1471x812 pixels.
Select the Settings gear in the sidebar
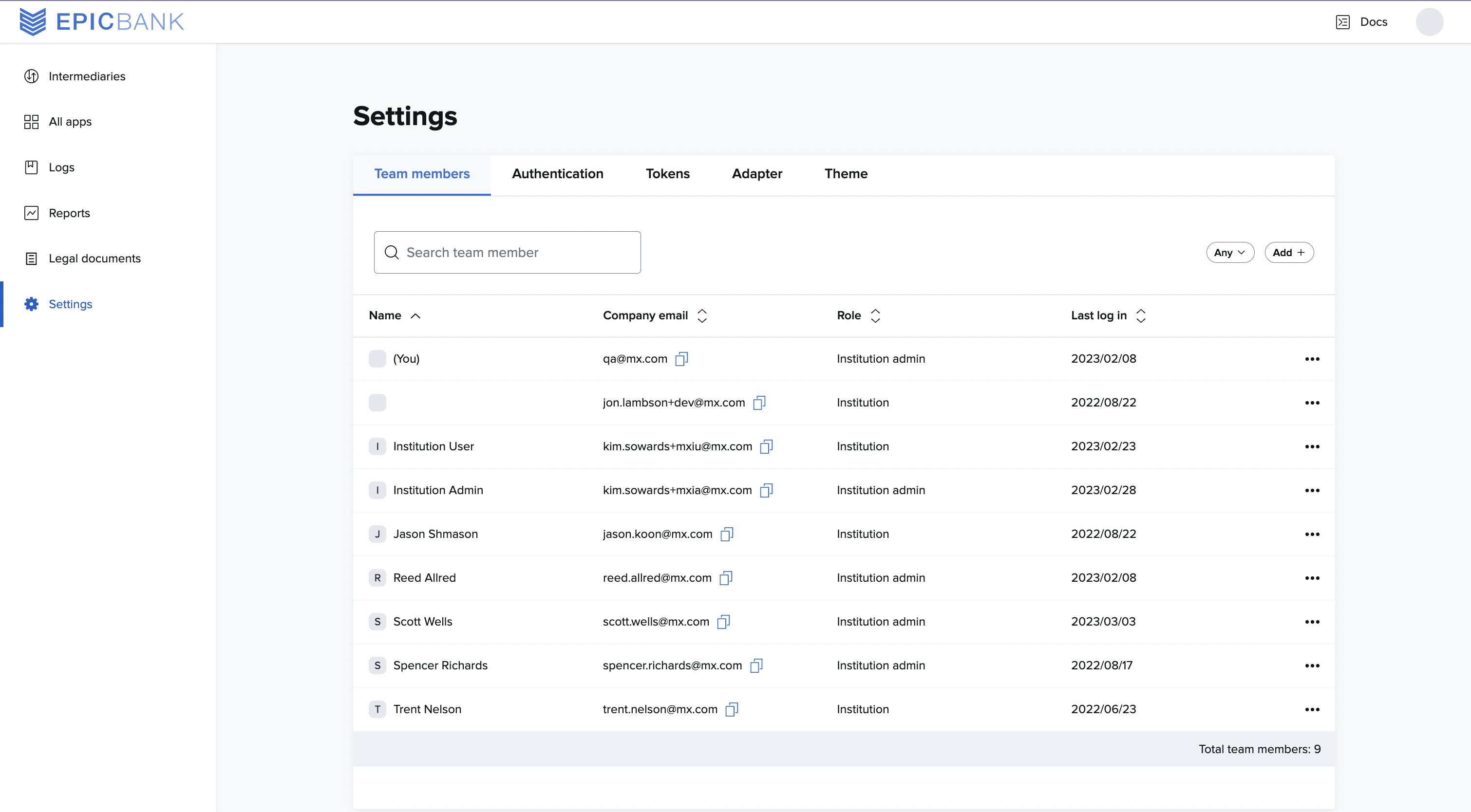pyautogui.click(x=31, y=304)
